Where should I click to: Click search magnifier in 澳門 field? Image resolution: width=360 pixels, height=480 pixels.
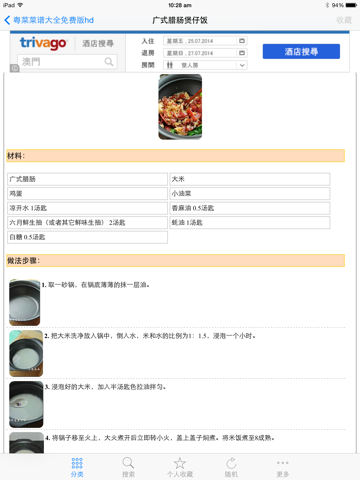coord(109,62)
